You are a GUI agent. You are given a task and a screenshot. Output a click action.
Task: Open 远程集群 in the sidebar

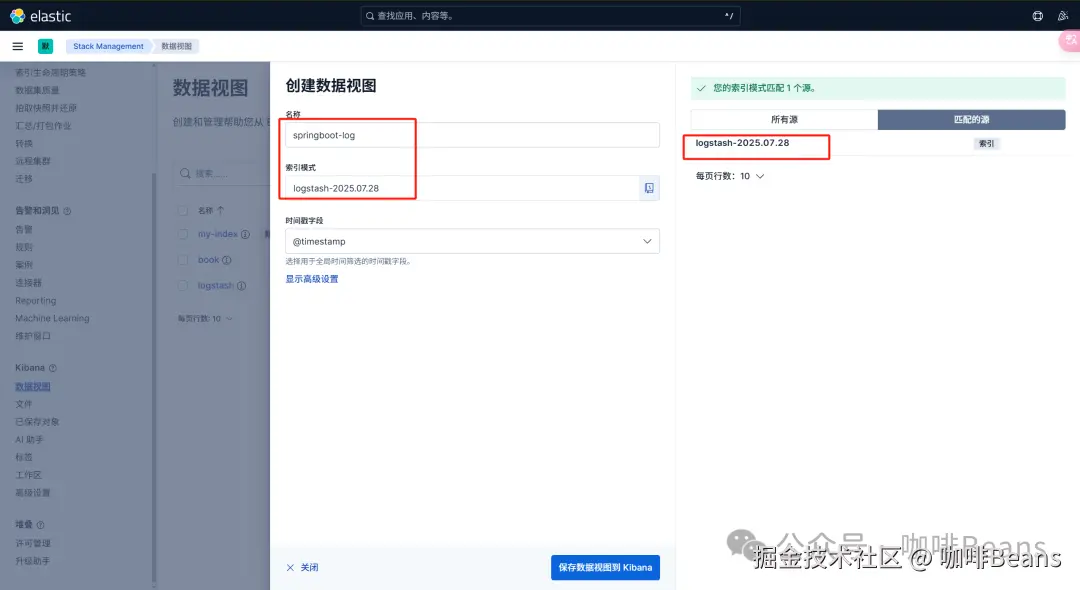(33, 161)
